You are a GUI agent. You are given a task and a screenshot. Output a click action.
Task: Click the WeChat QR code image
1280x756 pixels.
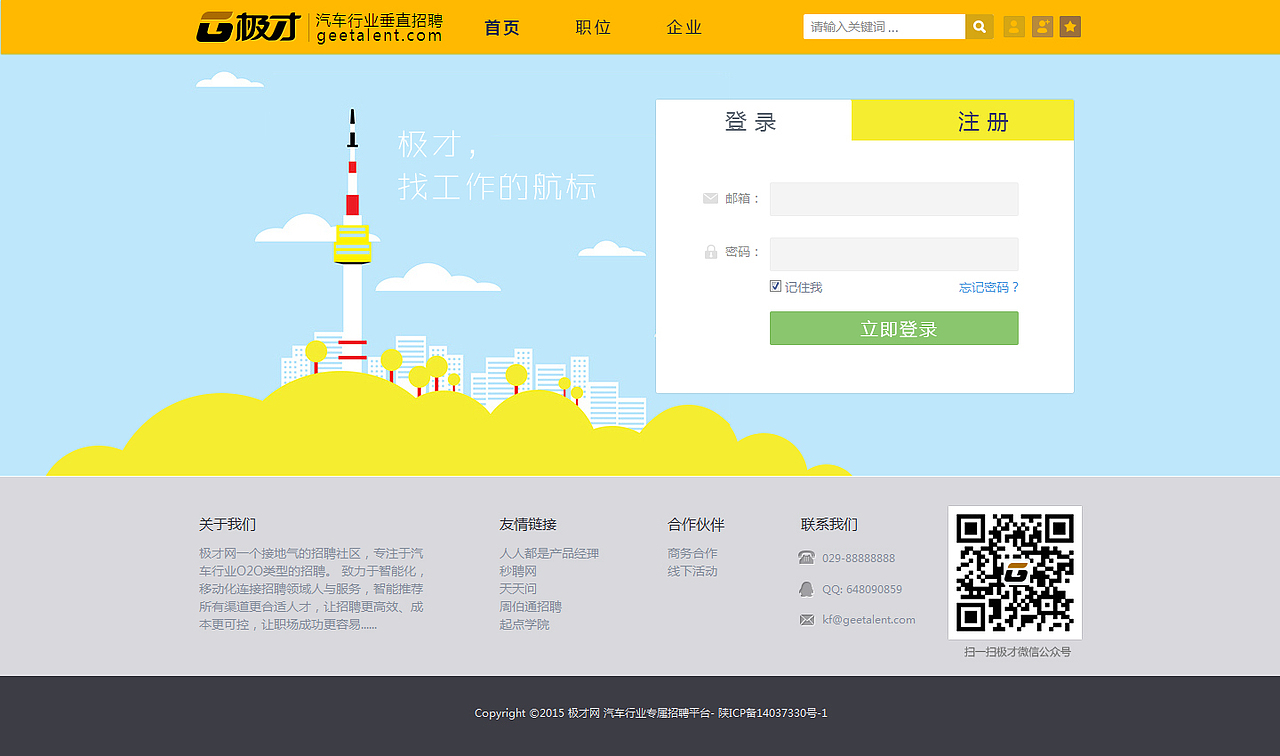[x=1014, y=572]
